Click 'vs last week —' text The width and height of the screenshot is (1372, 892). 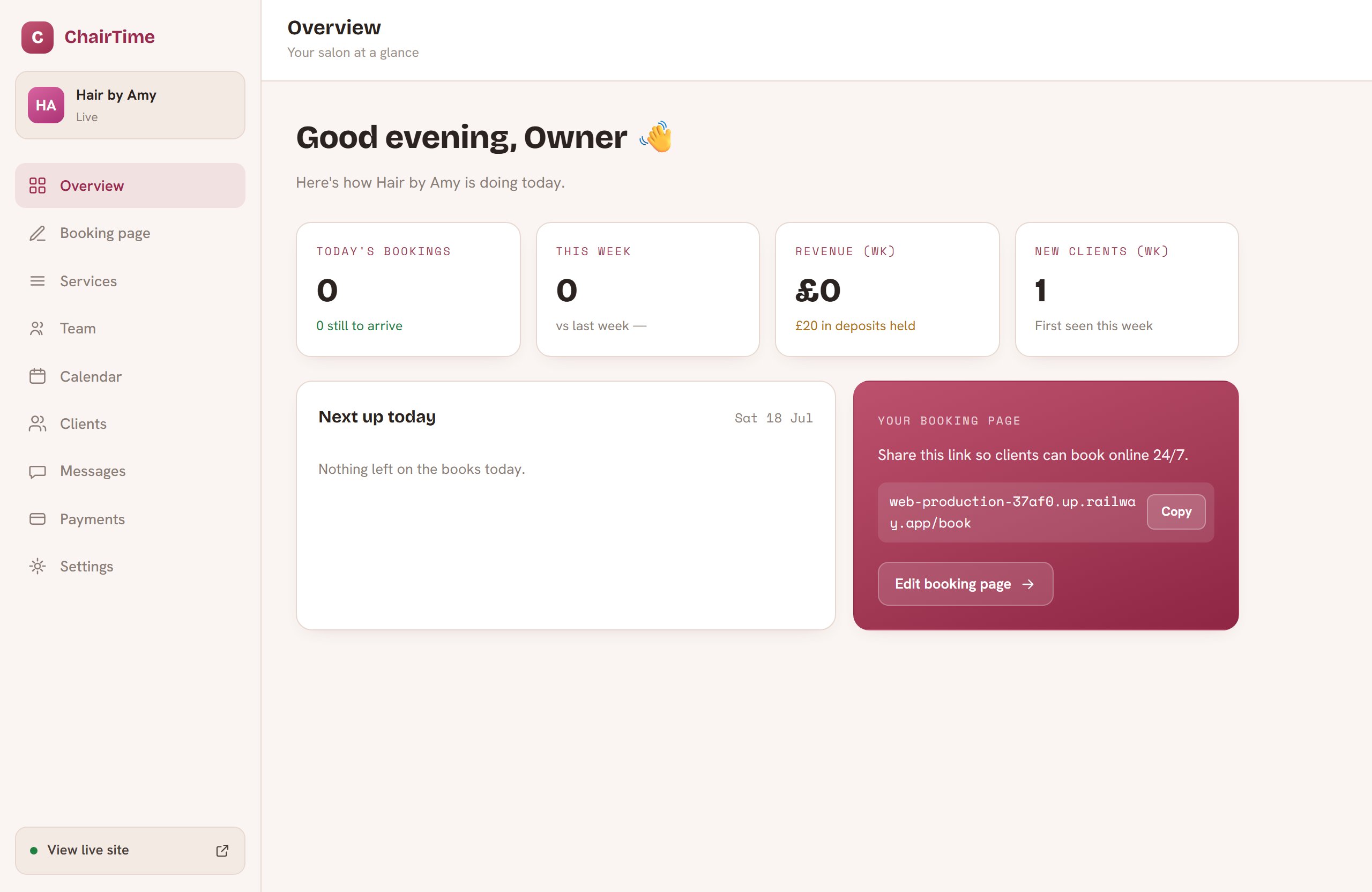click(601, 326)
